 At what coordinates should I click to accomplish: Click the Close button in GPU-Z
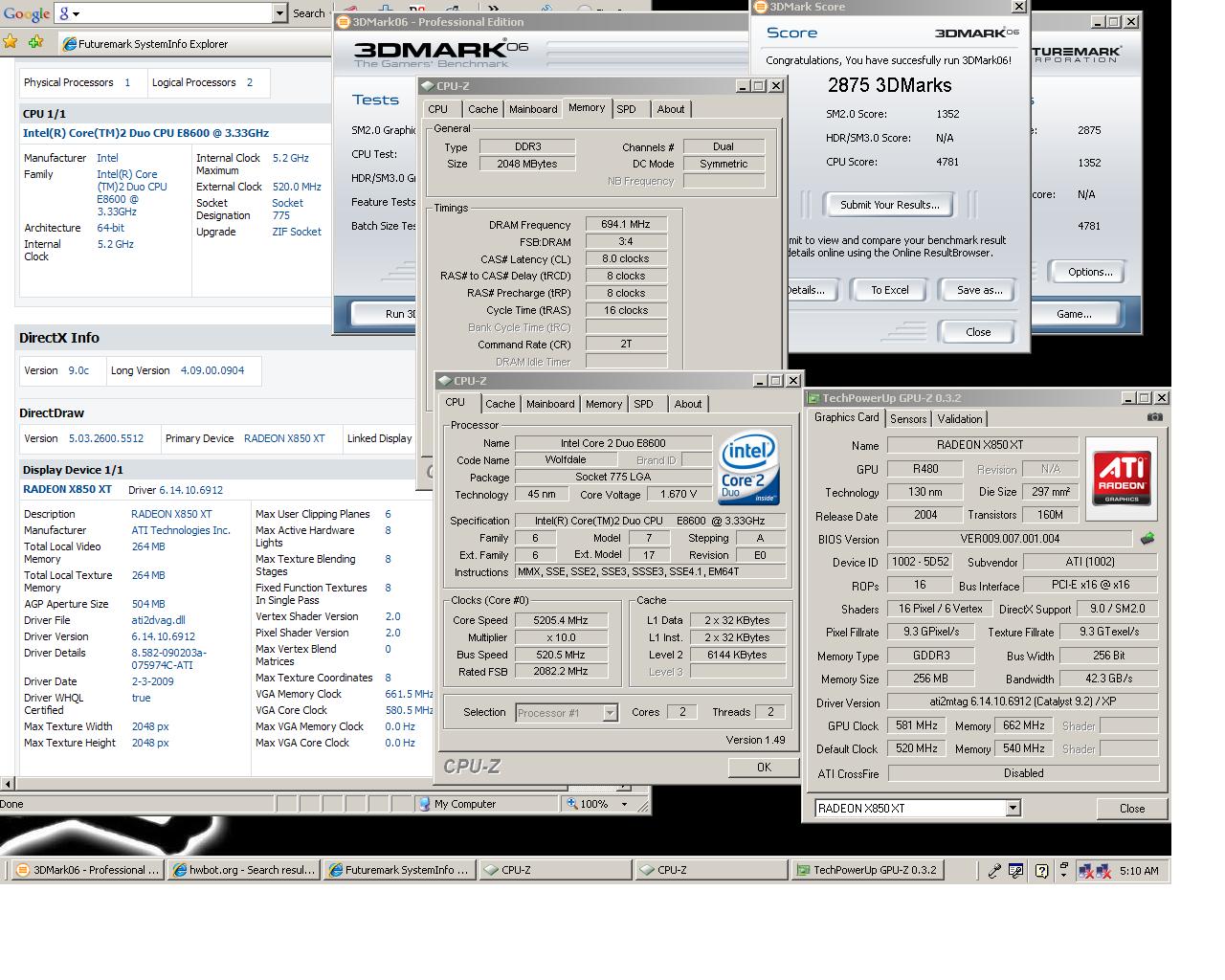pyautogui.click(x=1132, y=809)
